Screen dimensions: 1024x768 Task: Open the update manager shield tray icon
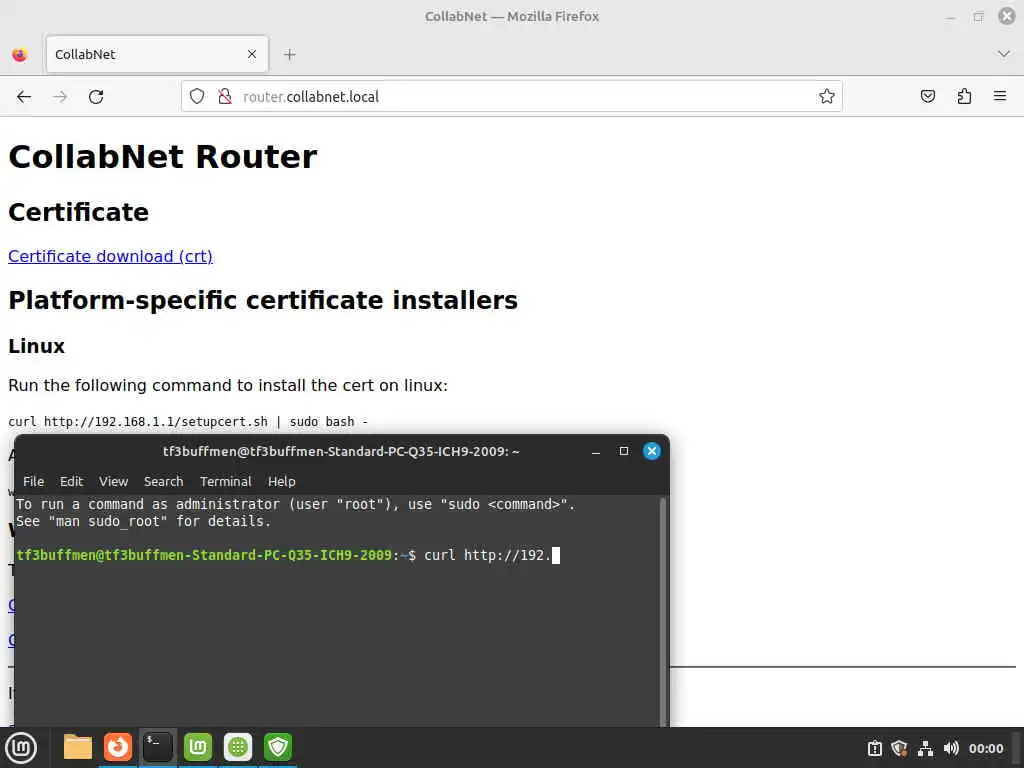click(899, 748)
